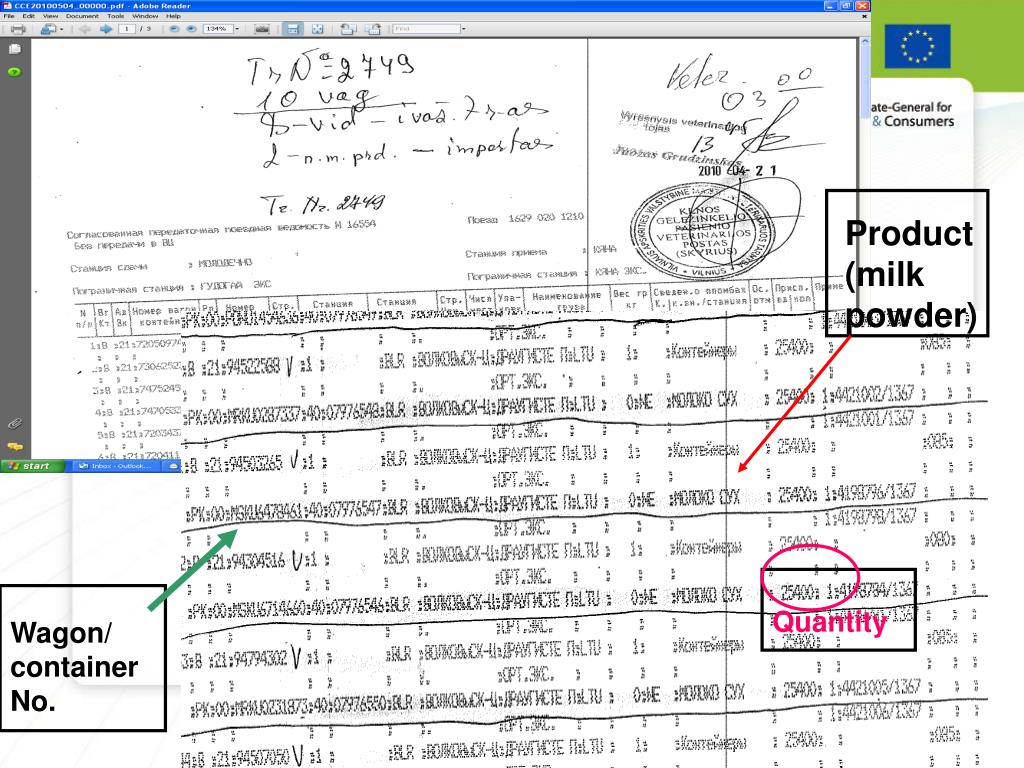Click the rotate counterclockwise page icon
This screenshot has width=1024, height=768.
click(x=348, y=29)
